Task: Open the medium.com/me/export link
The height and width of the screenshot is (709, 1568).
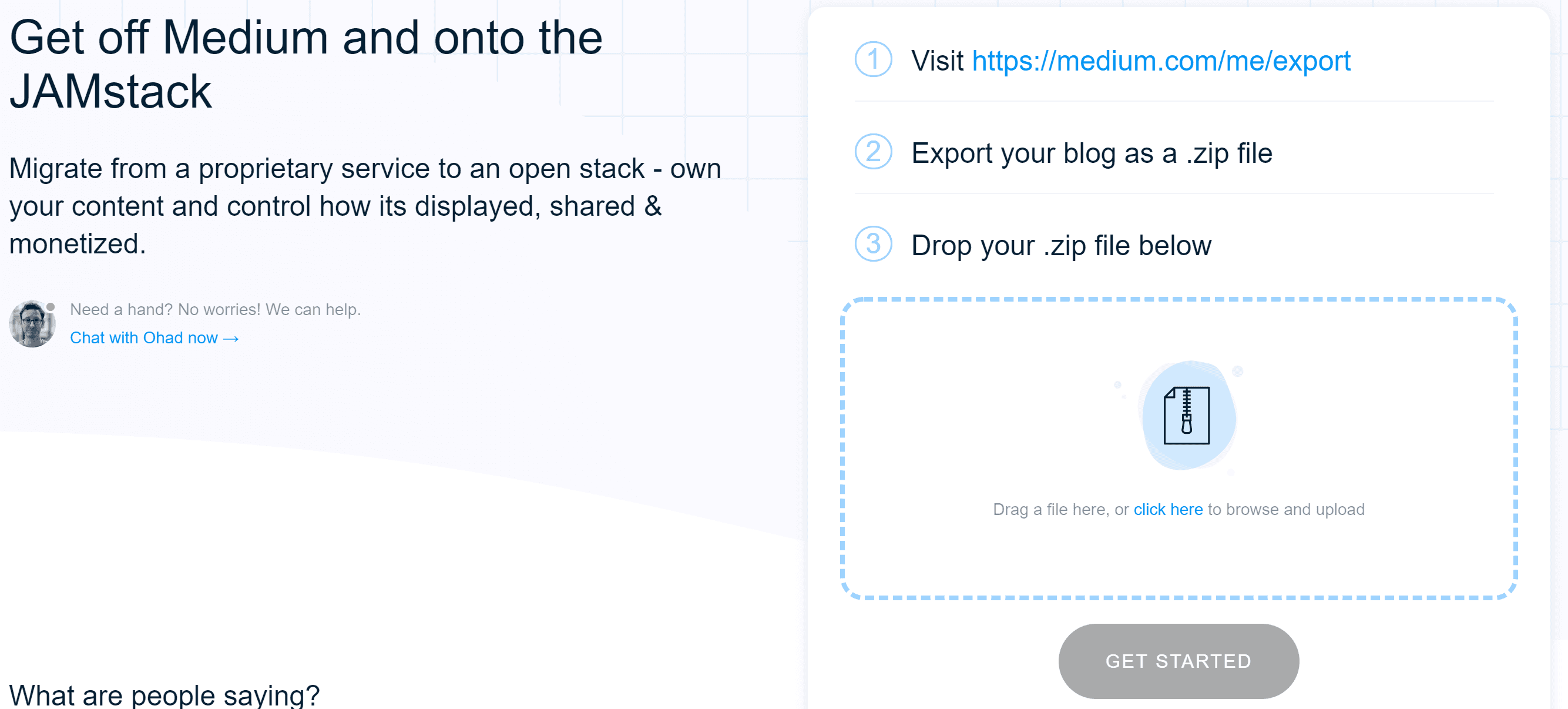Action: coord(1161,61)
